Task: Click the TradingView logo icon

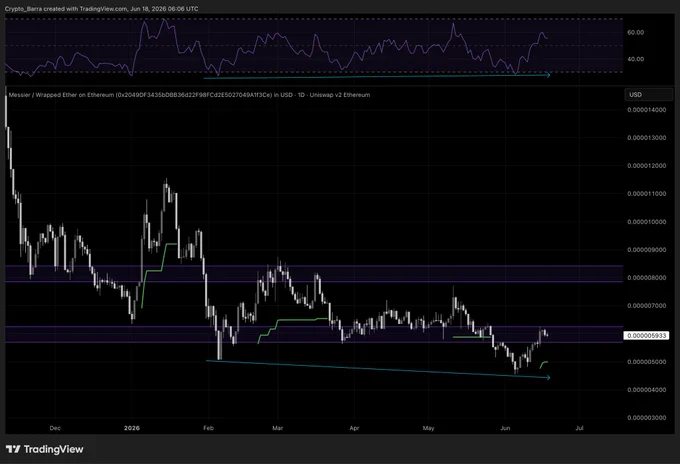Action: click(13, 449)
